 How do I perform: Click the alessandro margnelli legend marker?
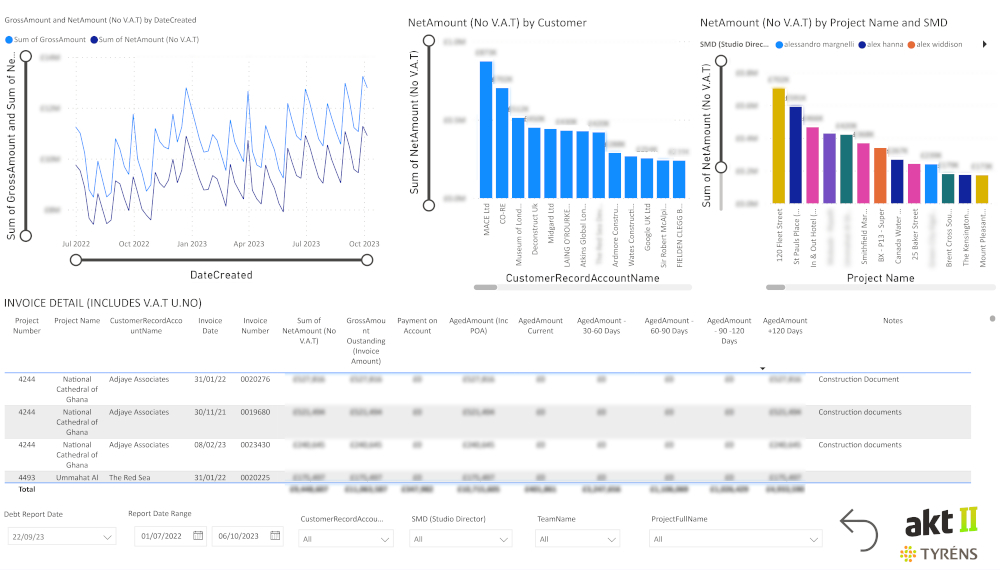tap(779, 44)
